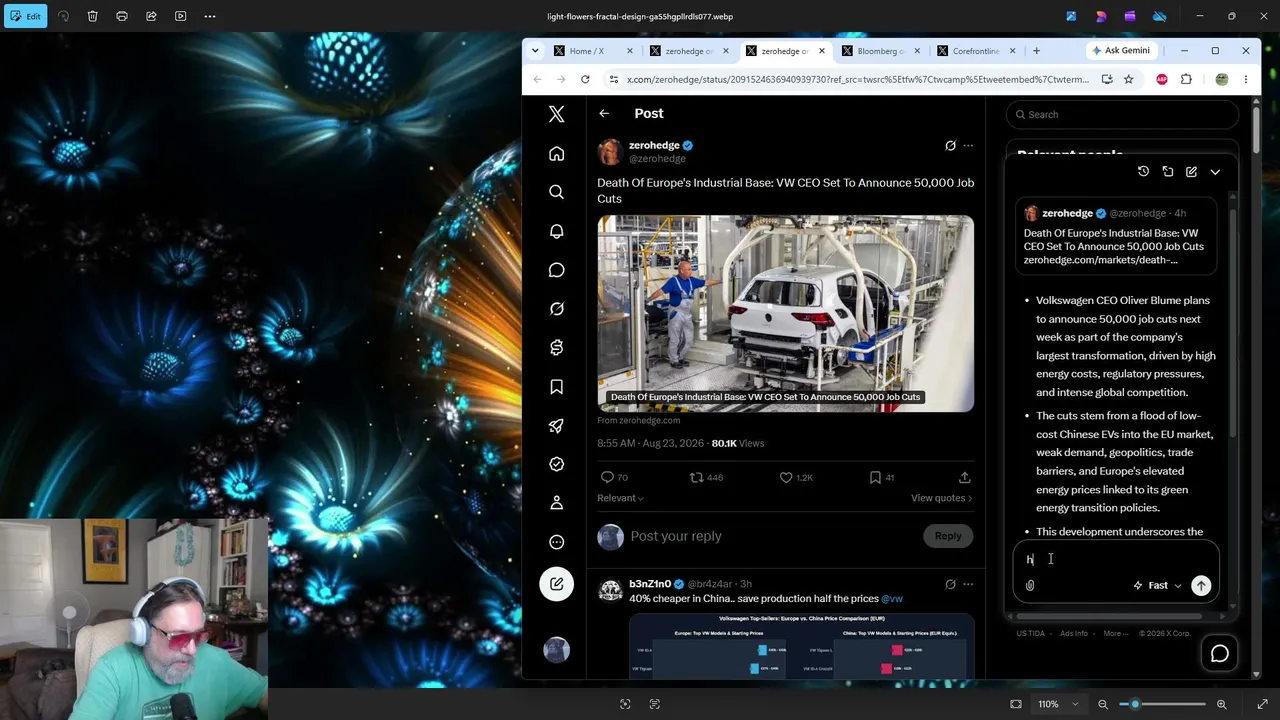
Task: Open the rocket icon in X sidebar
Action: [557, 426]
